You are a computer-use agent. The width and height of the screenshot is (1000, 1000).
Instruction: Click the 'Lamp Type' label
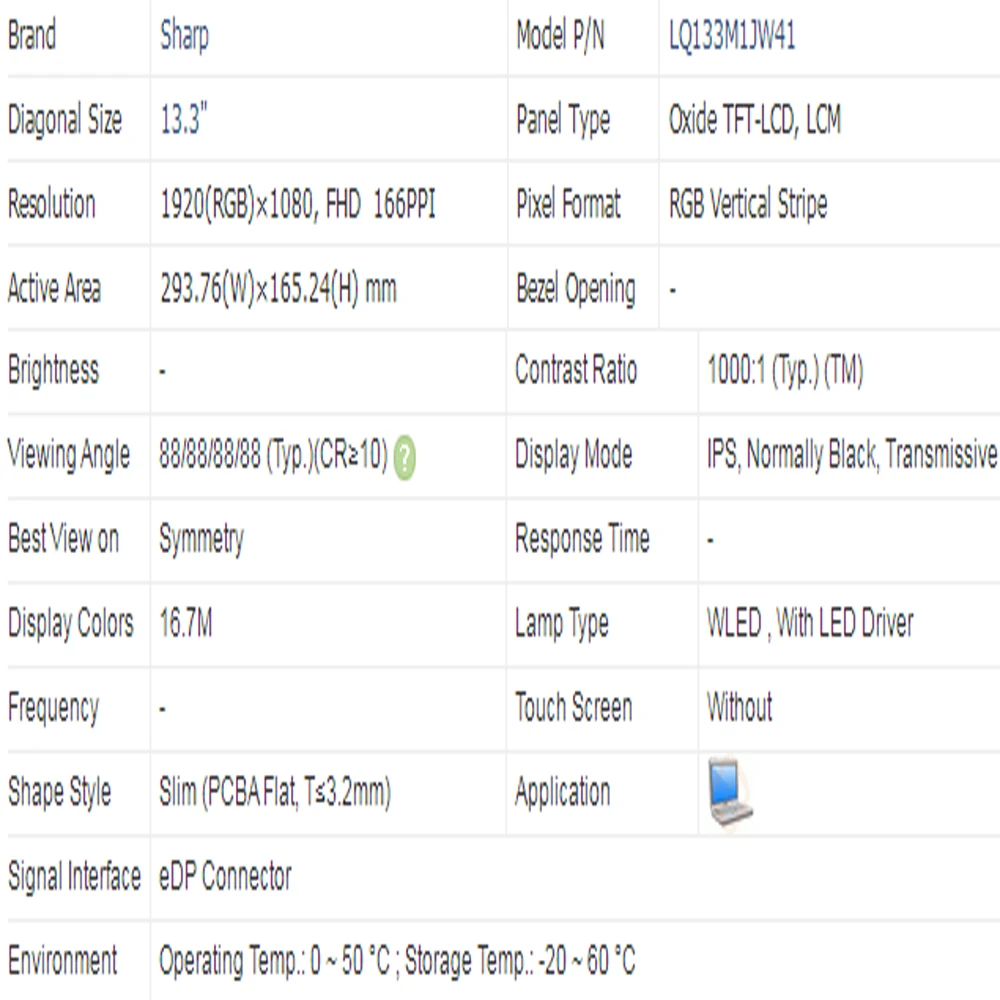(x=562, y=623)
